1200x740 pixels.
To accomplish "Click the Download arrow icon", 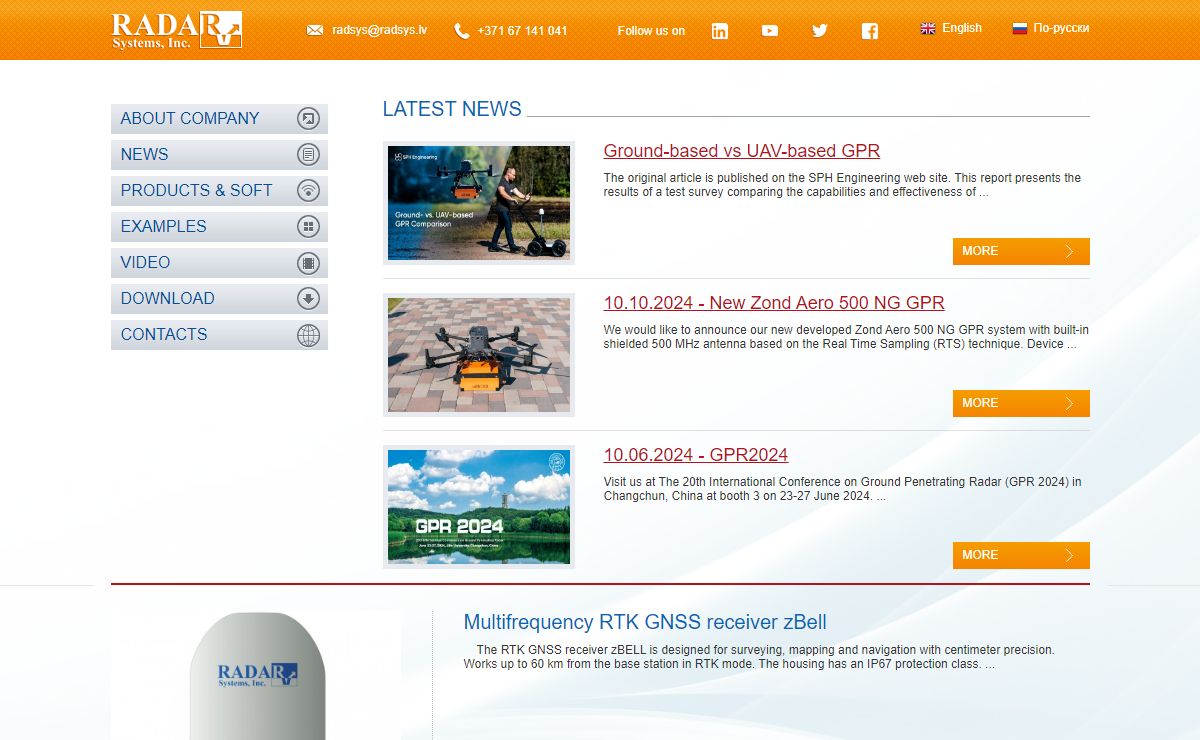I will click(309, 299).
